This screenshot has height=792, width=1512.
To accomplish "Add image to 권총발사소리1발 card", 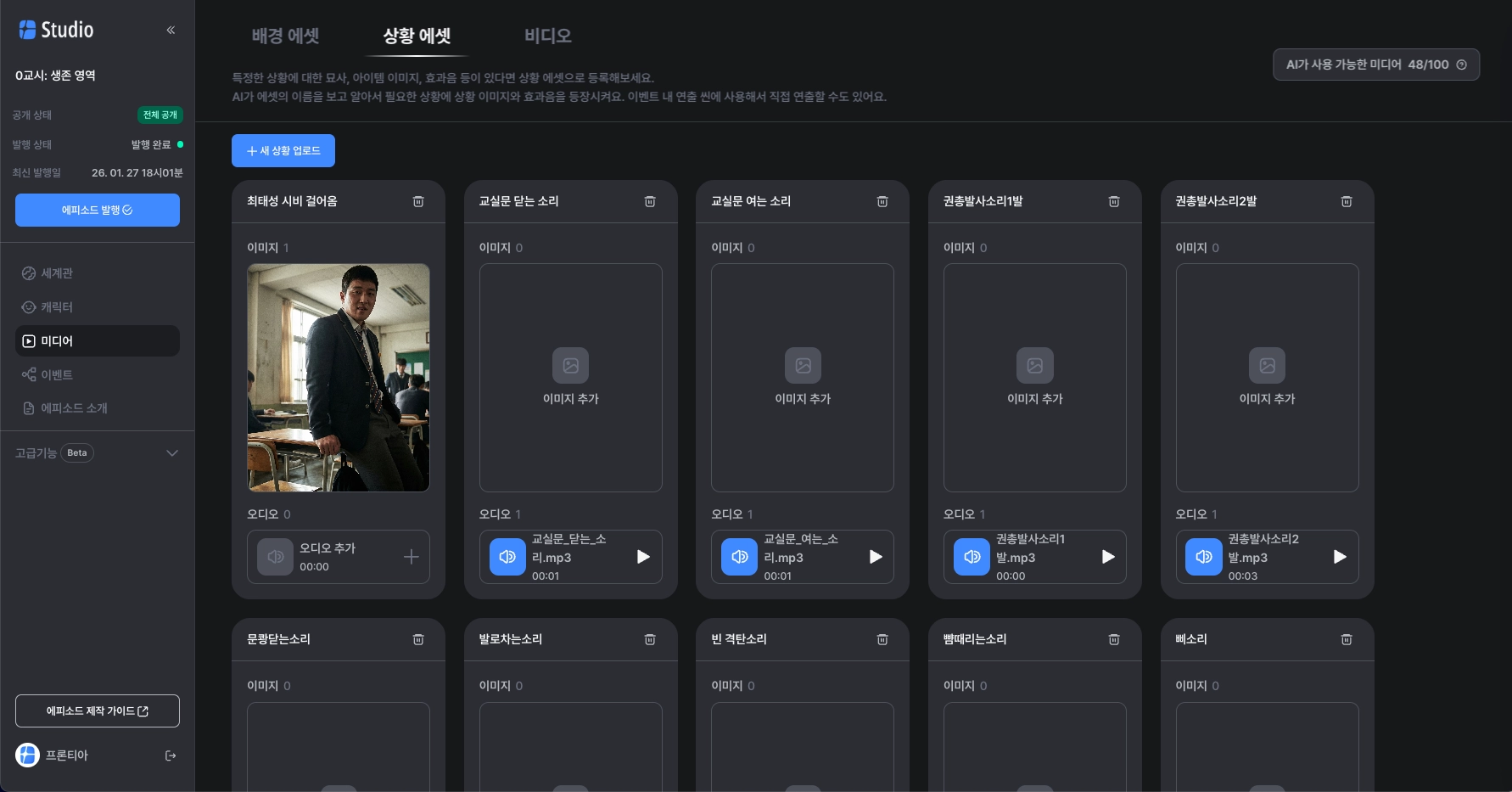I will point(1035,378).
